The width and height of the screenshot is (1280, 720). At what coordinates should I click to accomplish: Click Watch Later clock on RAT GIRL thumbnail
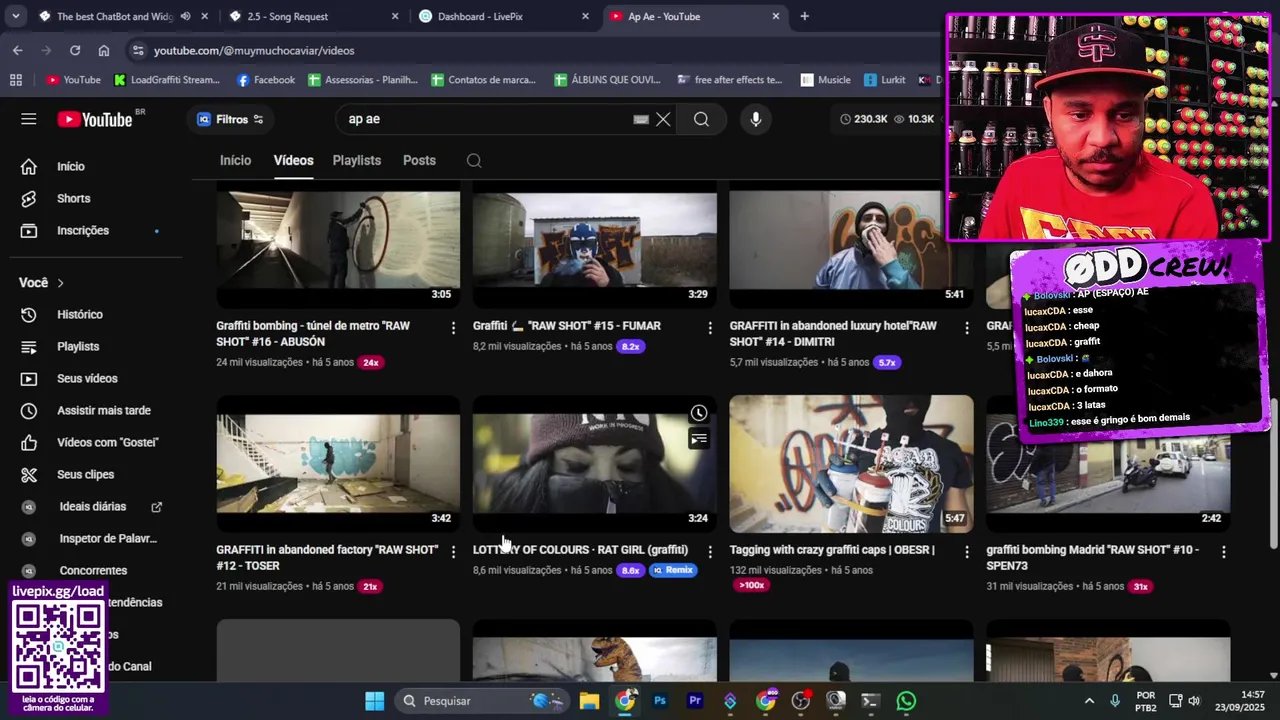[x=699, y=413]
